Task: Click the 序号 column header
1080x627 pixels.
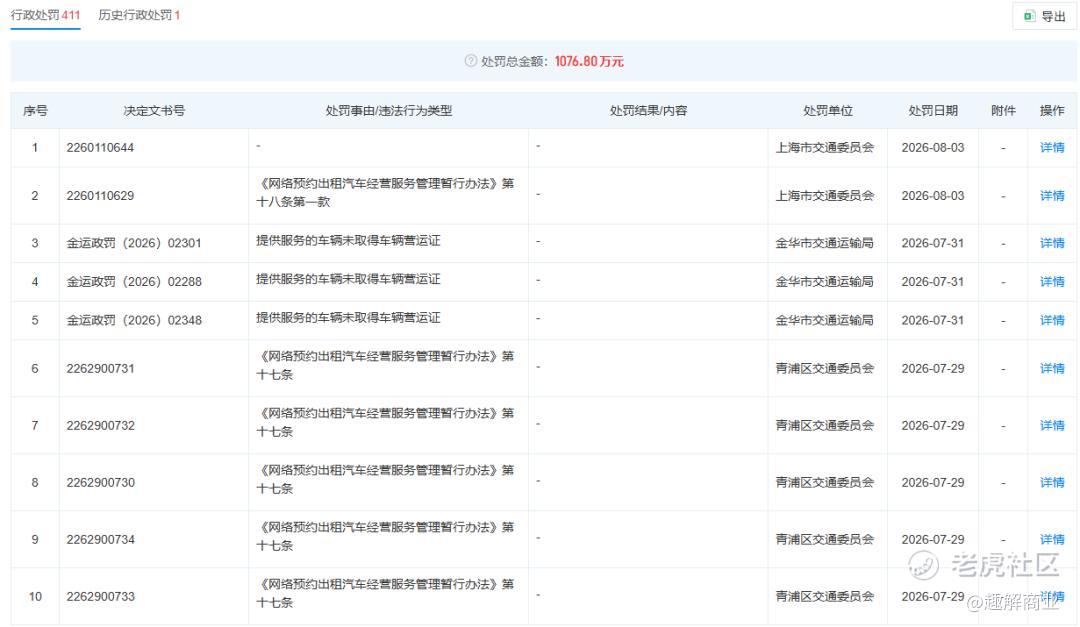Action: (x=35, y=111)
